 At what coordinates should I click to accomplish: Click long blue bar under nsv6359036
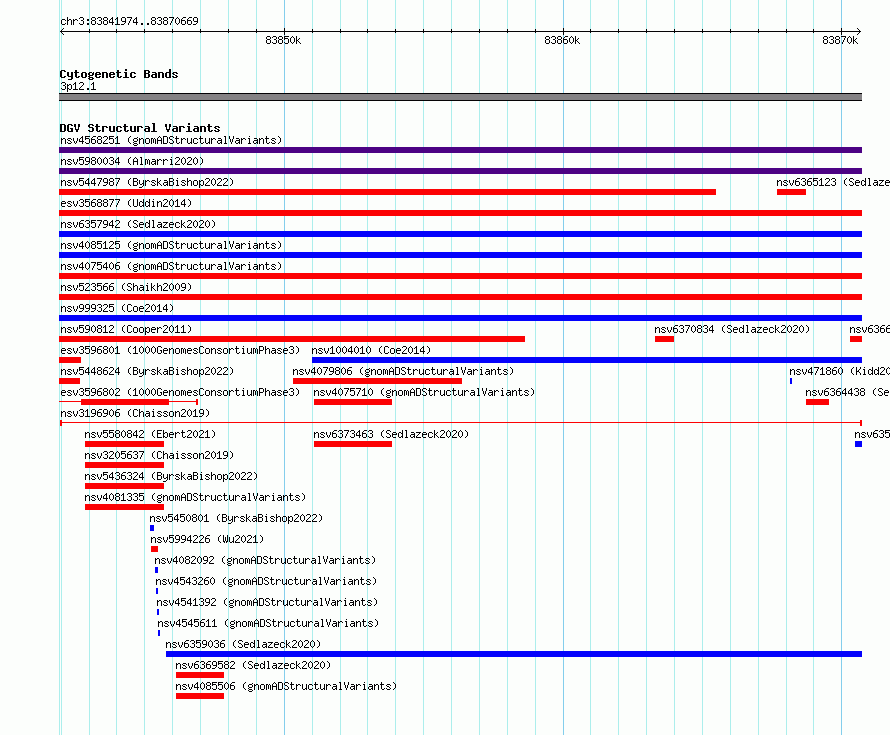(x=514, y=654)
